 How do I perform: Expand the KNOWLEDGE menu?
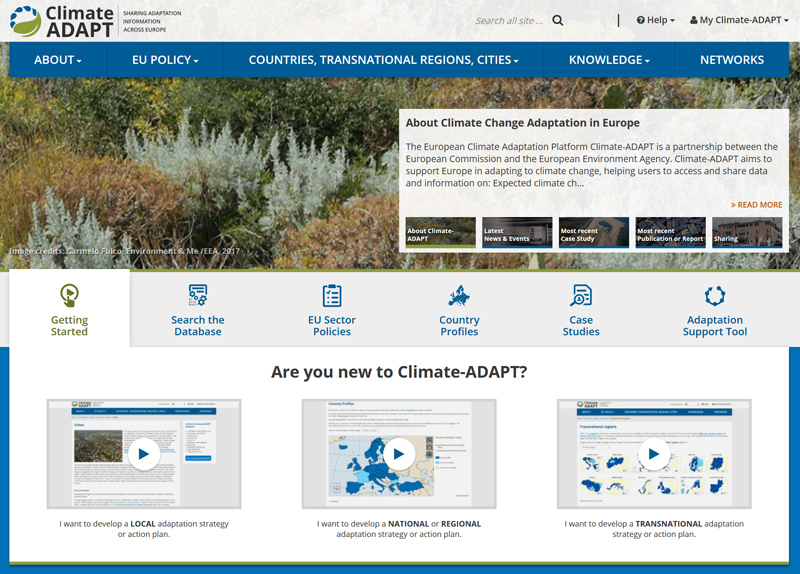[x=609, y=60]
